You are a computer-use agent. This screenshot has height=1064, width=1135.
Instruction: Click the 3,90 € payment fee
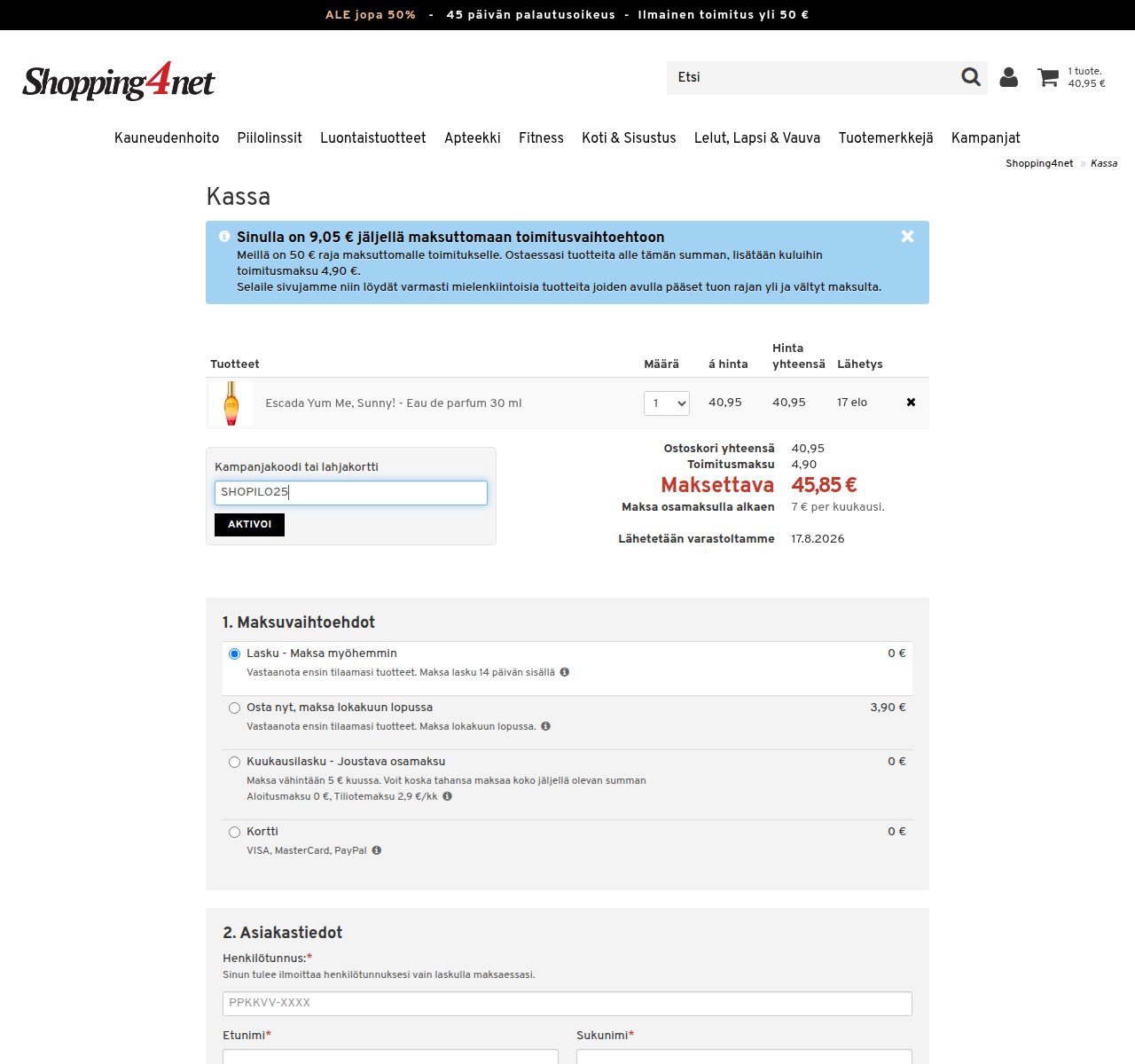pyautogui.click(x=888, y=708)
